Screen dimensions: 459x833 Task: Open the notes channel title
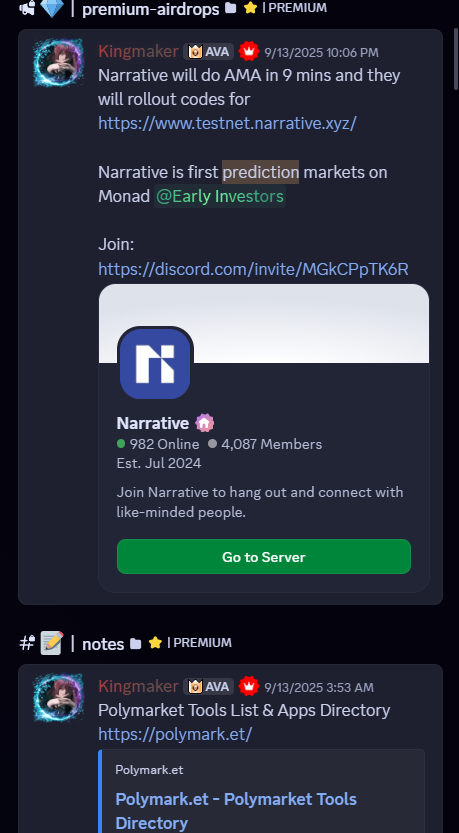(x=103, y=644)
